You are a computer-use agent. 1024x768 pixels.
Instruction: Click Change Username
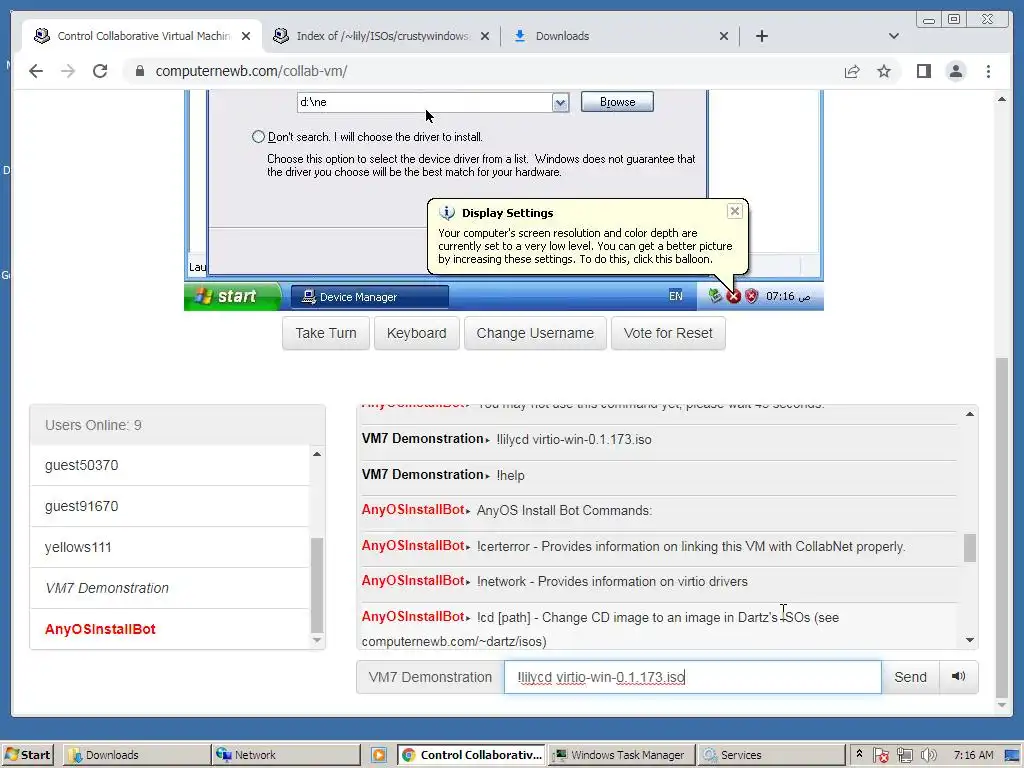[535, 333]
